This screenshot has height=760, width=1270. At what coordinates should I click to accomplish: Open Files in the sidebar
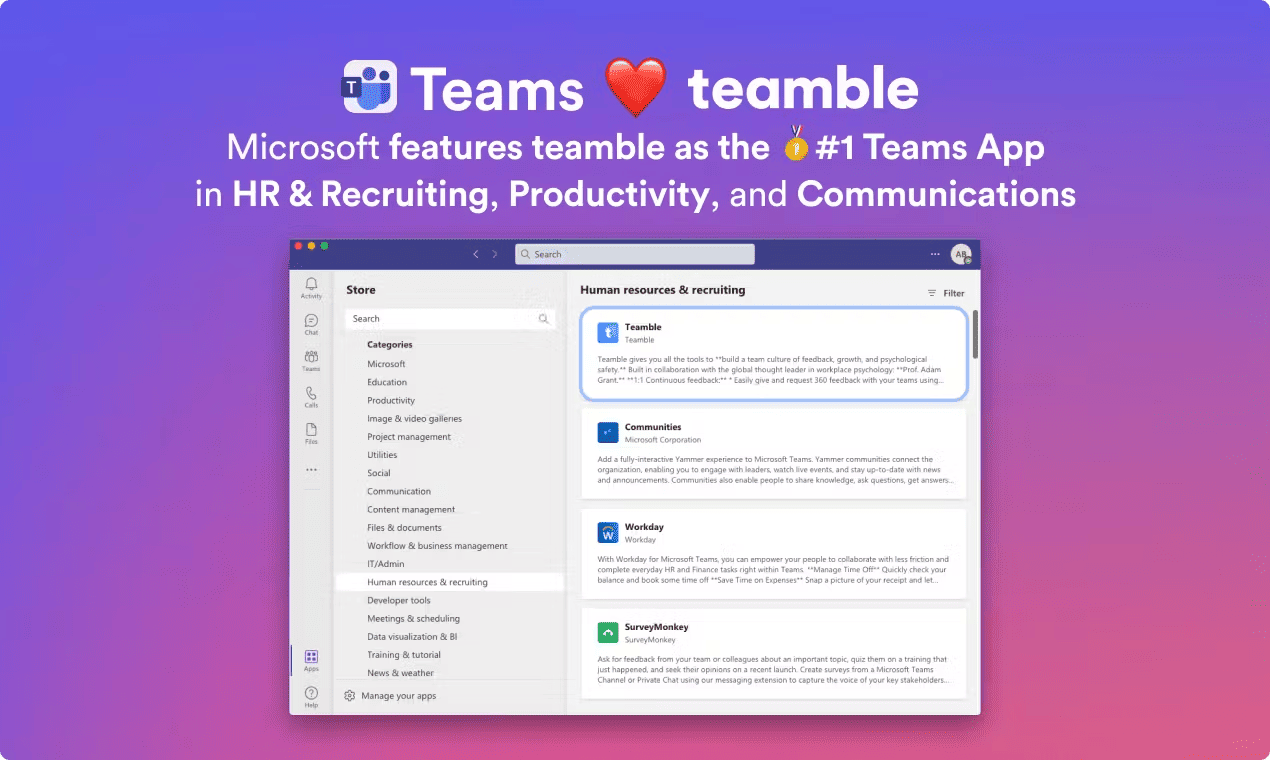point(311,432)
